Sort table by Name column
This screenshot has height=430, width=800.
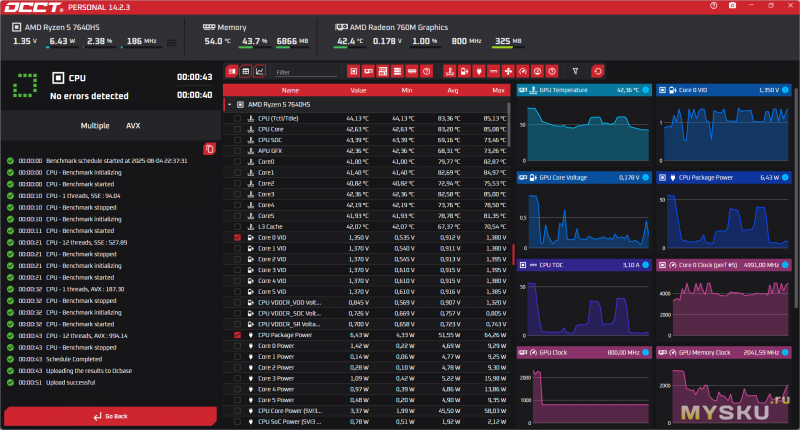tap(290, 90)
